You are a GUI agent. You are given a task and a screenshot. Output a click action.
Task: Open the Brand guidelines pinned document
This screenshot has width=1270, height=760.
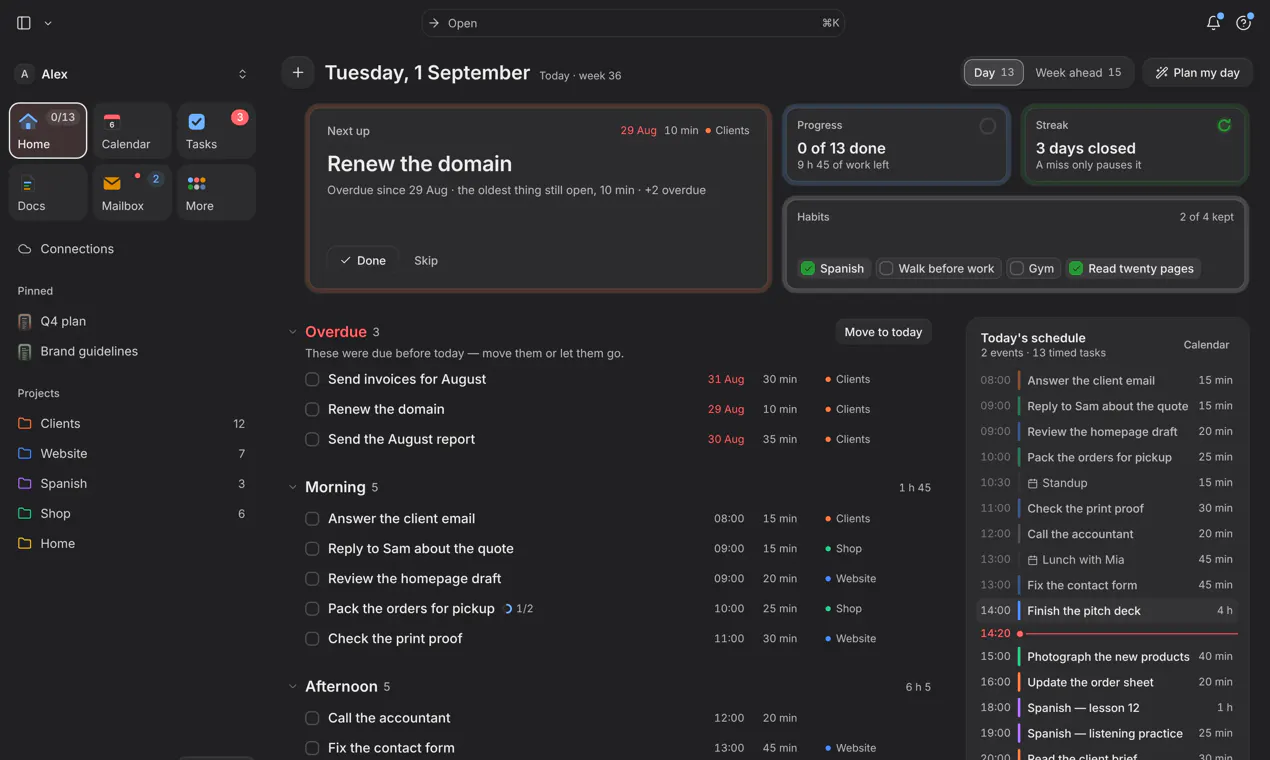point(130,351)
